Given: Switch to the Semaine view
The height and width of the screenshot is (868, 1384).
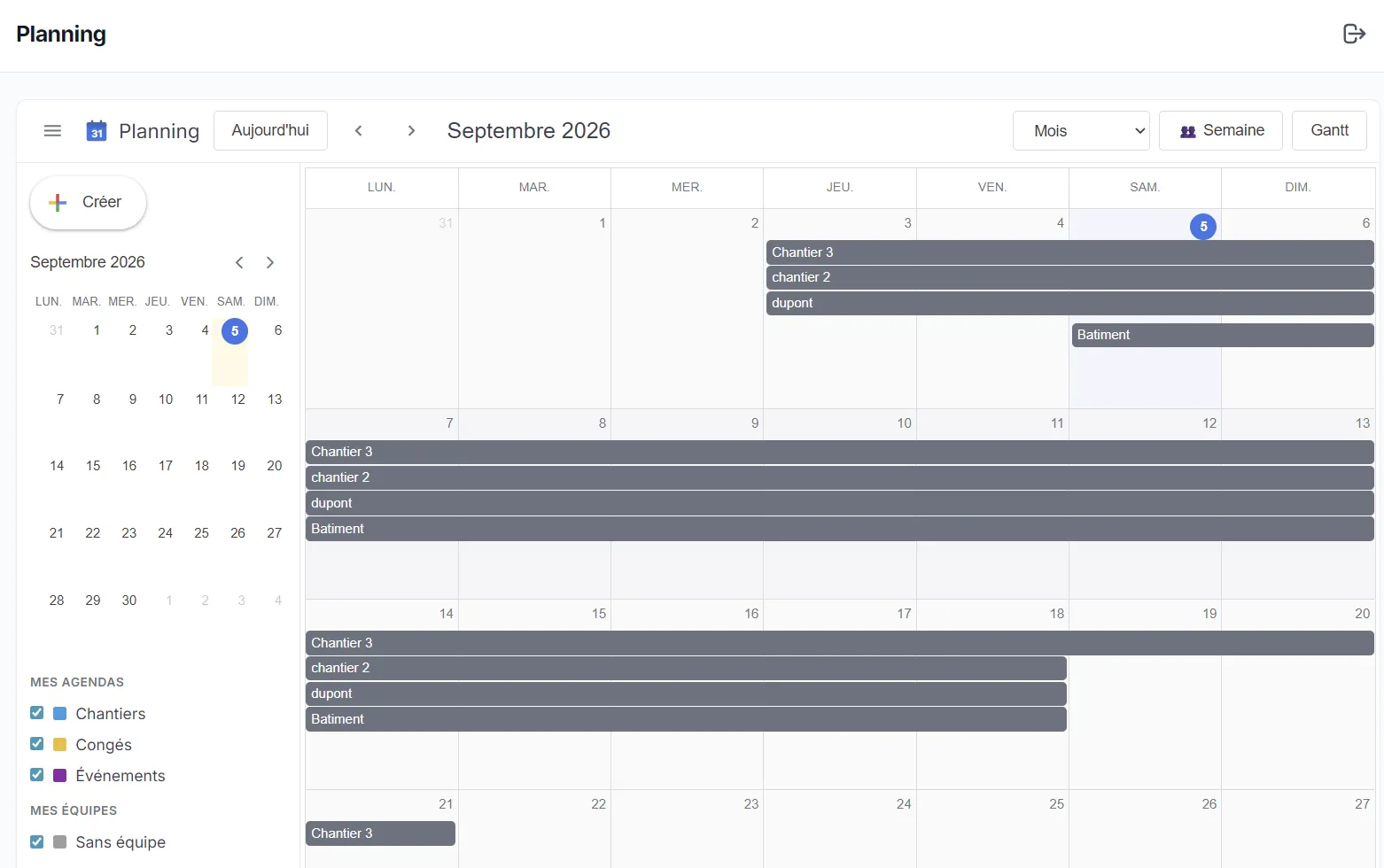Looking at the screenshot, I should (1221, 130).
